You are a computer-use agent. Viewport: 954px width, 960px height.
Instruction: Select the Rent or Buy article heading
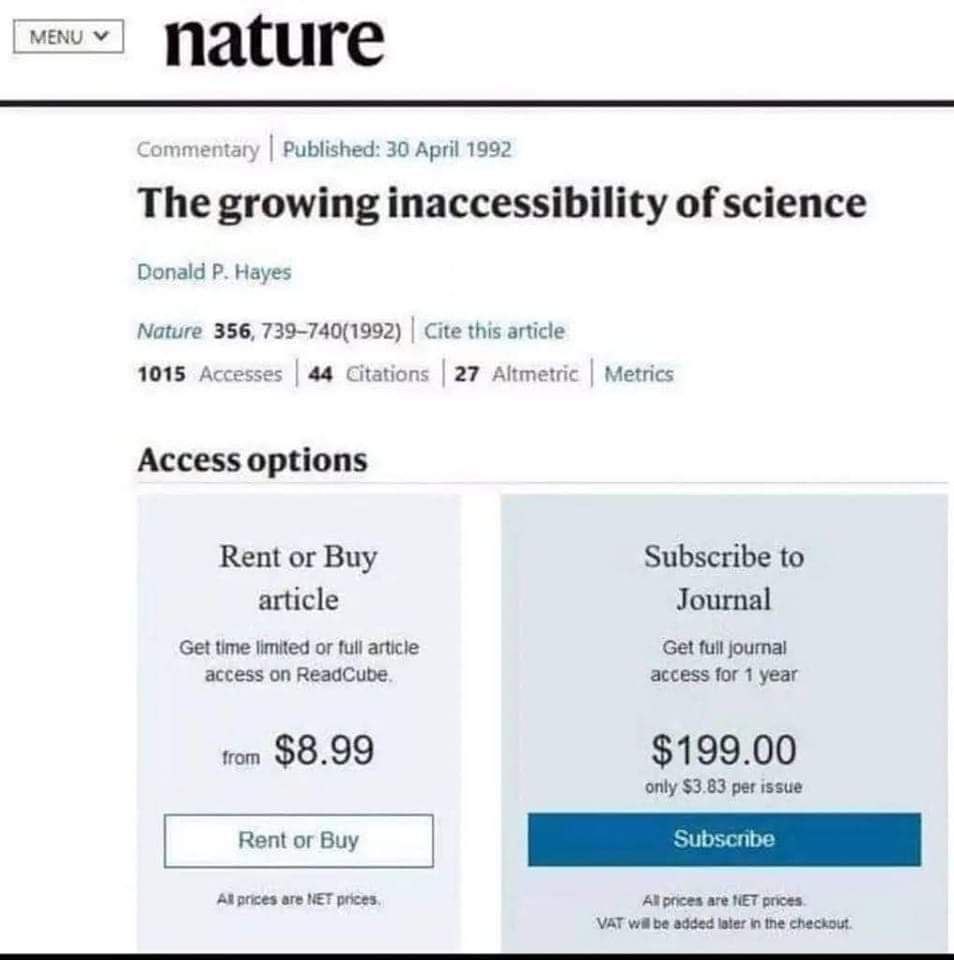pos(298,578)
